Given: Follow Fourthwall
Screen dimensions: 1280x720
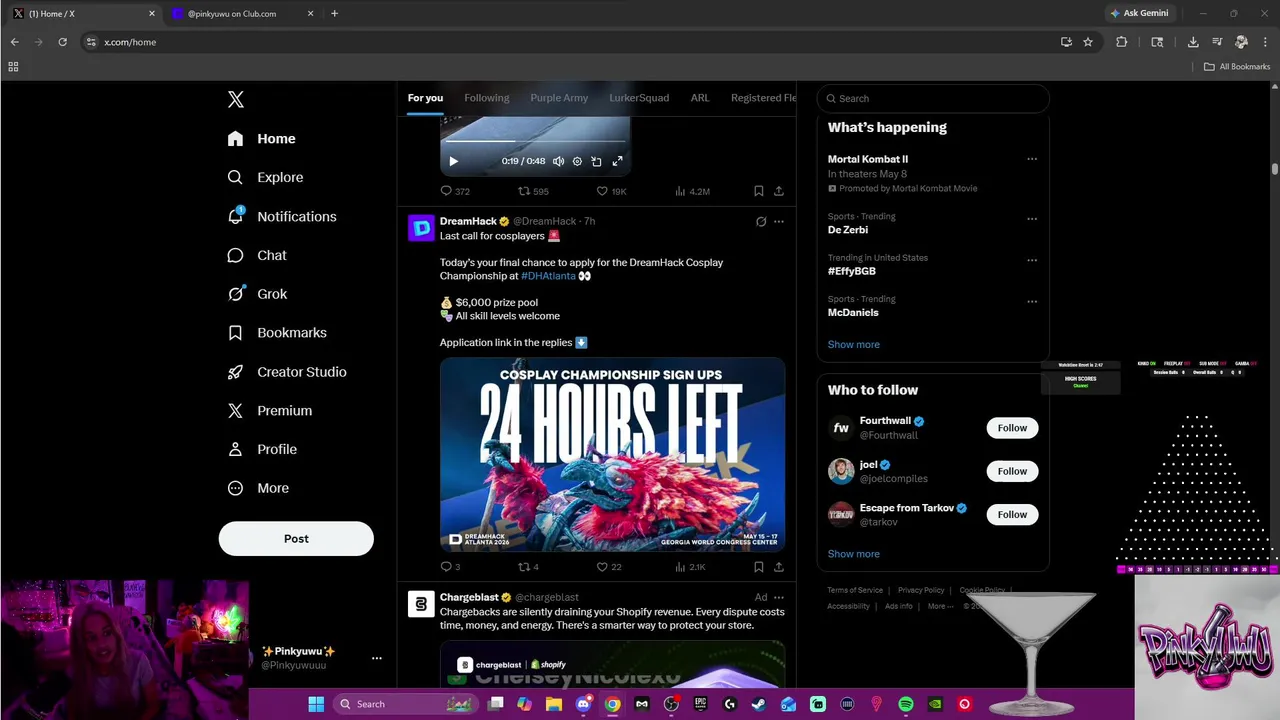Looking at the screenshot, I should (x=1012, y=428).
